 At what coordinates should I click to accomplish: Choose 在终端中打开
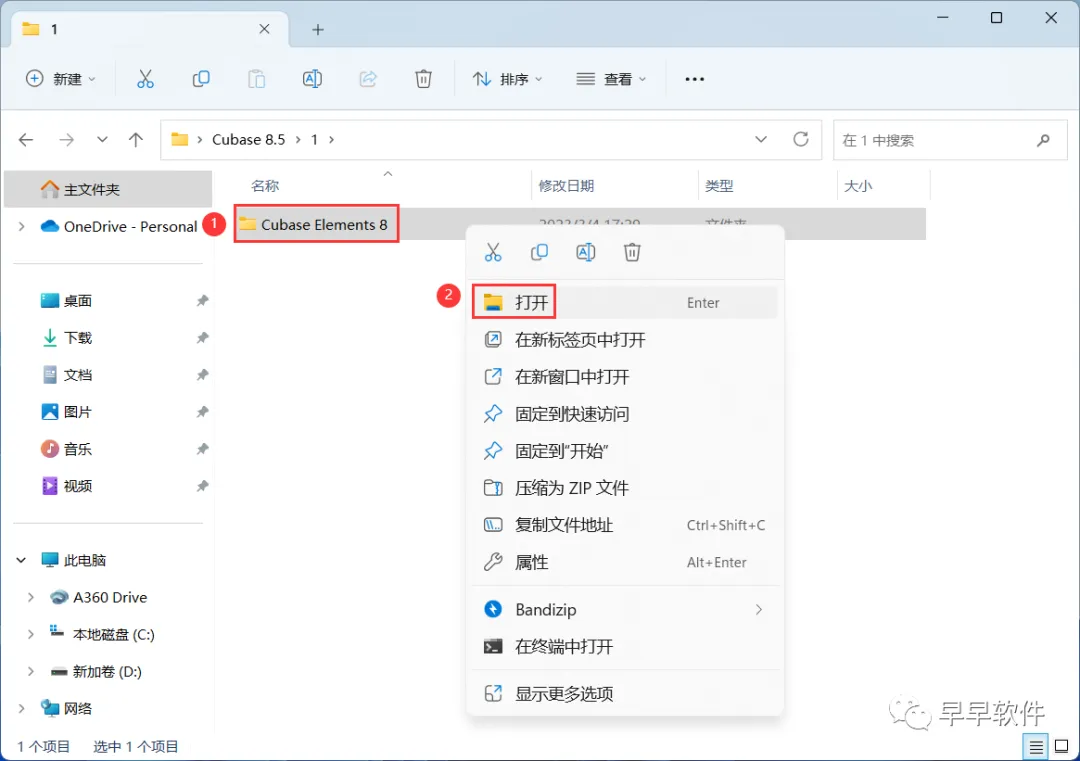625,647
